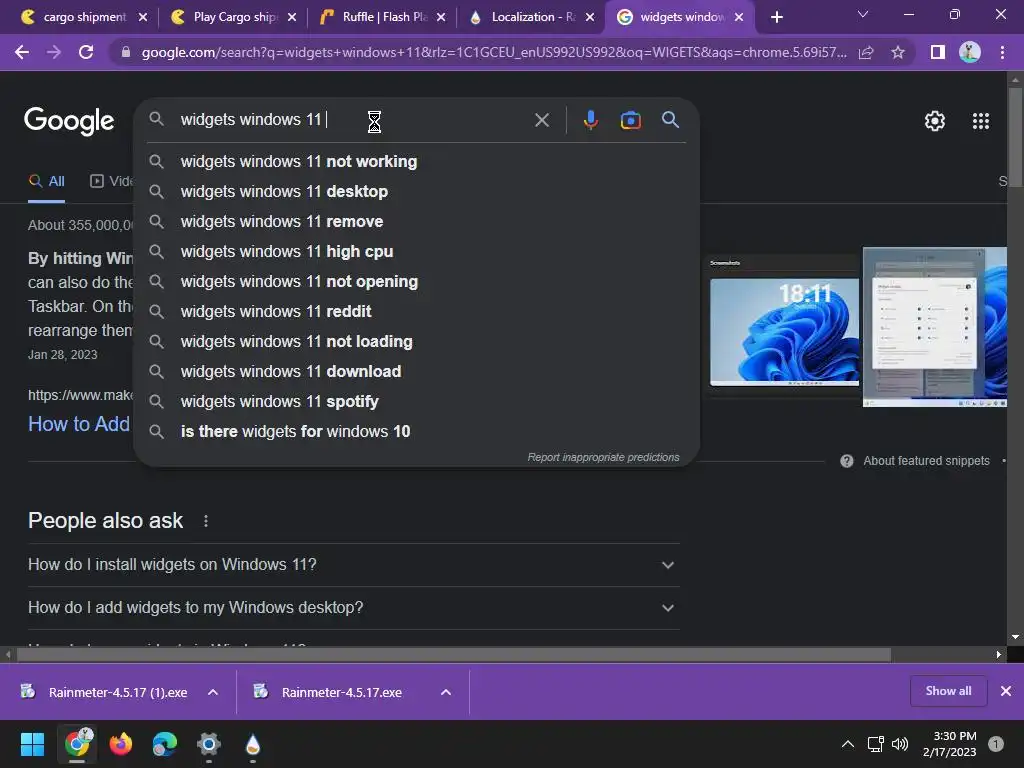Choose suggestion 'widgets windows 11 high cpu'

click(x=416, y=251)
